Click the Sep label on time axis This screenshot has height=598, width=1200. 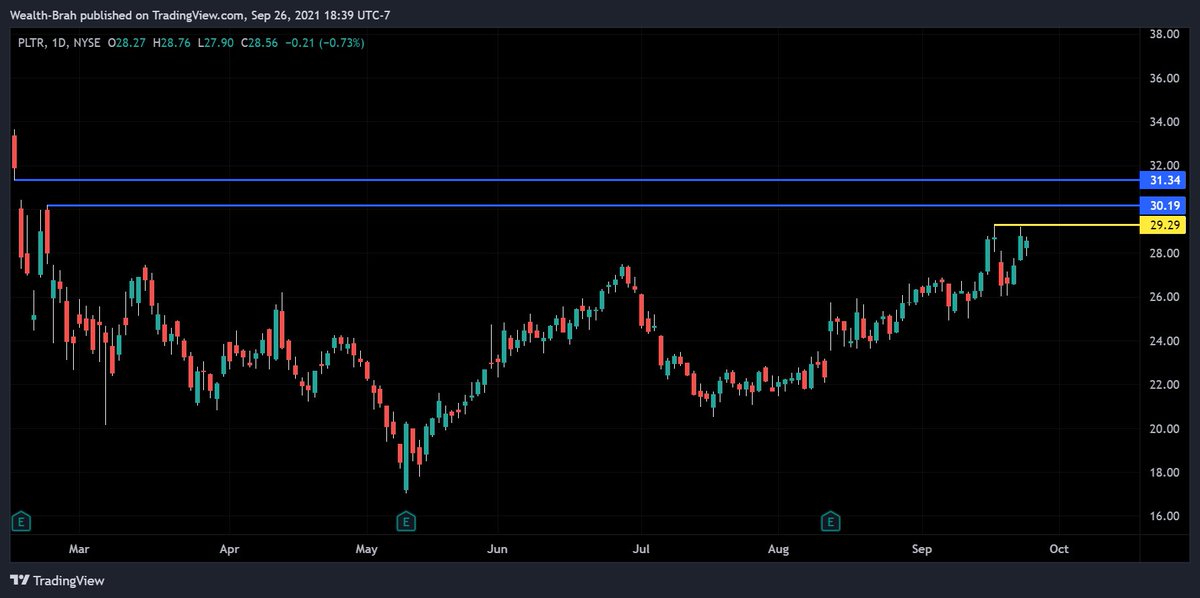tap(923, 549)
